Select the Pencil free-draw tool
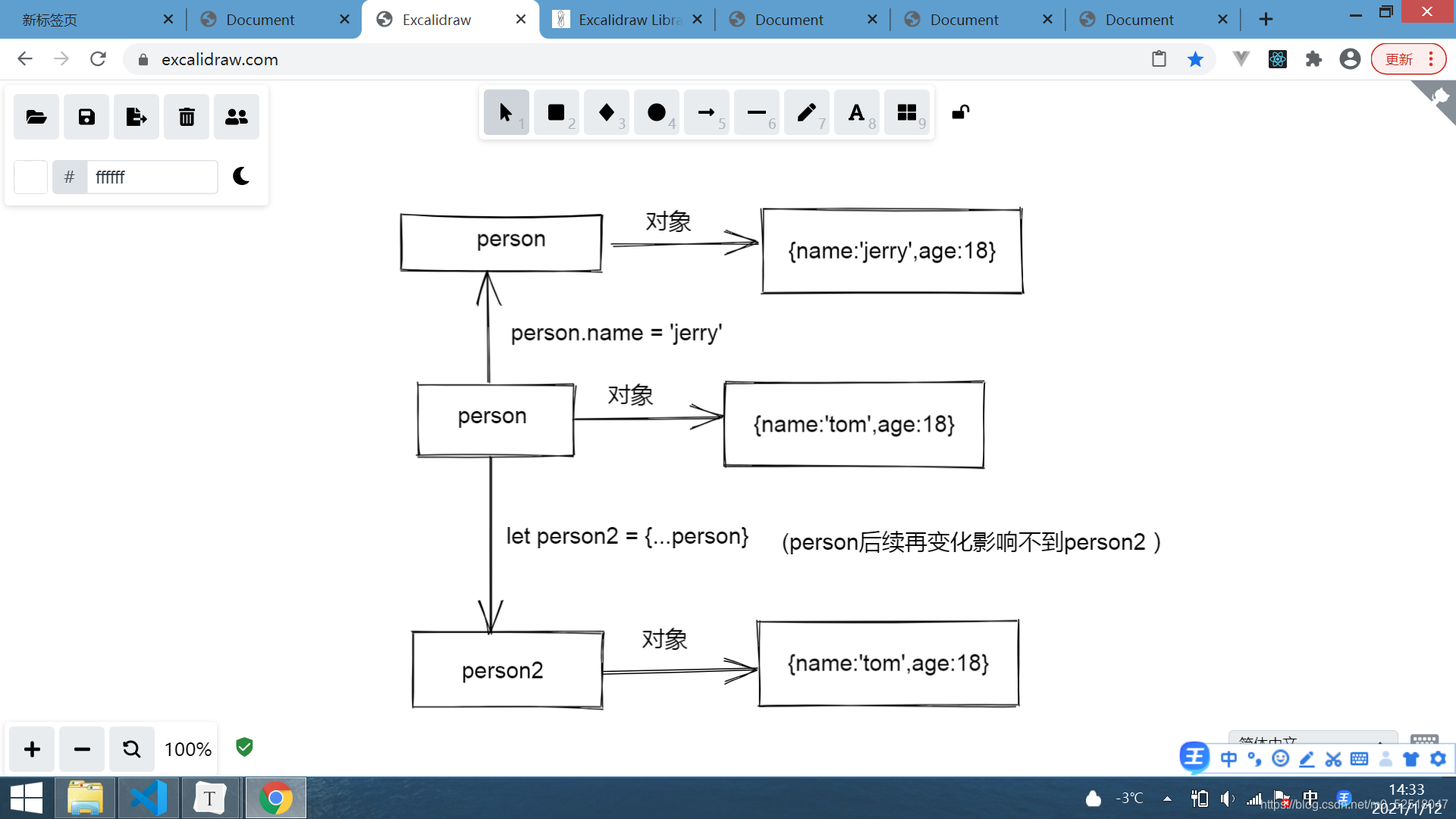This screenshot has height=819, width=1456. pos(806,113)
